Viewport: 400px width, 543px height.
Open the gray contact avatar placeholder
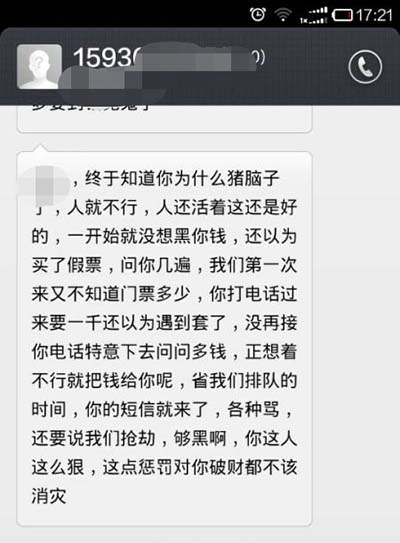tap(39, 66)
